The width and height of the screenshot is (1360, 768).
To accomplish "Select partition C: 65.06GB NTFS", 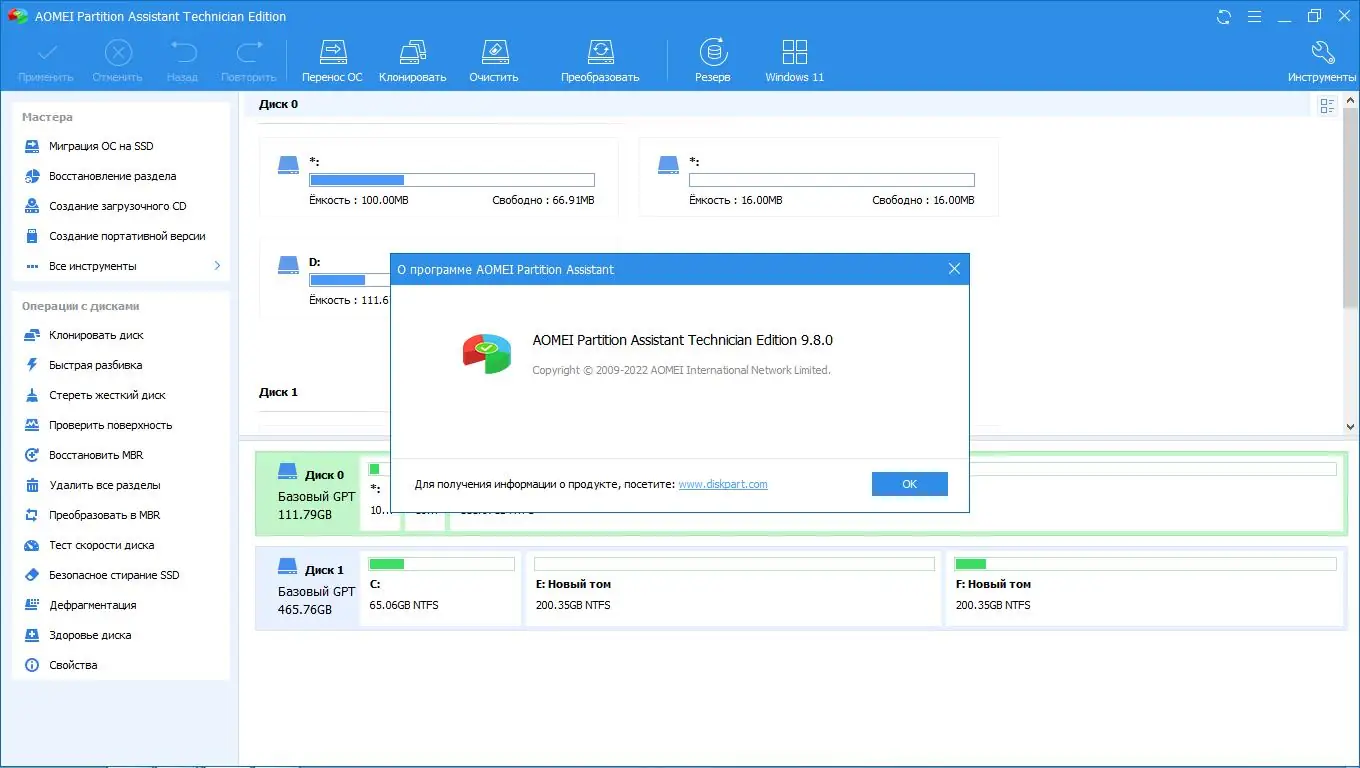I will [x=441, y=588].
